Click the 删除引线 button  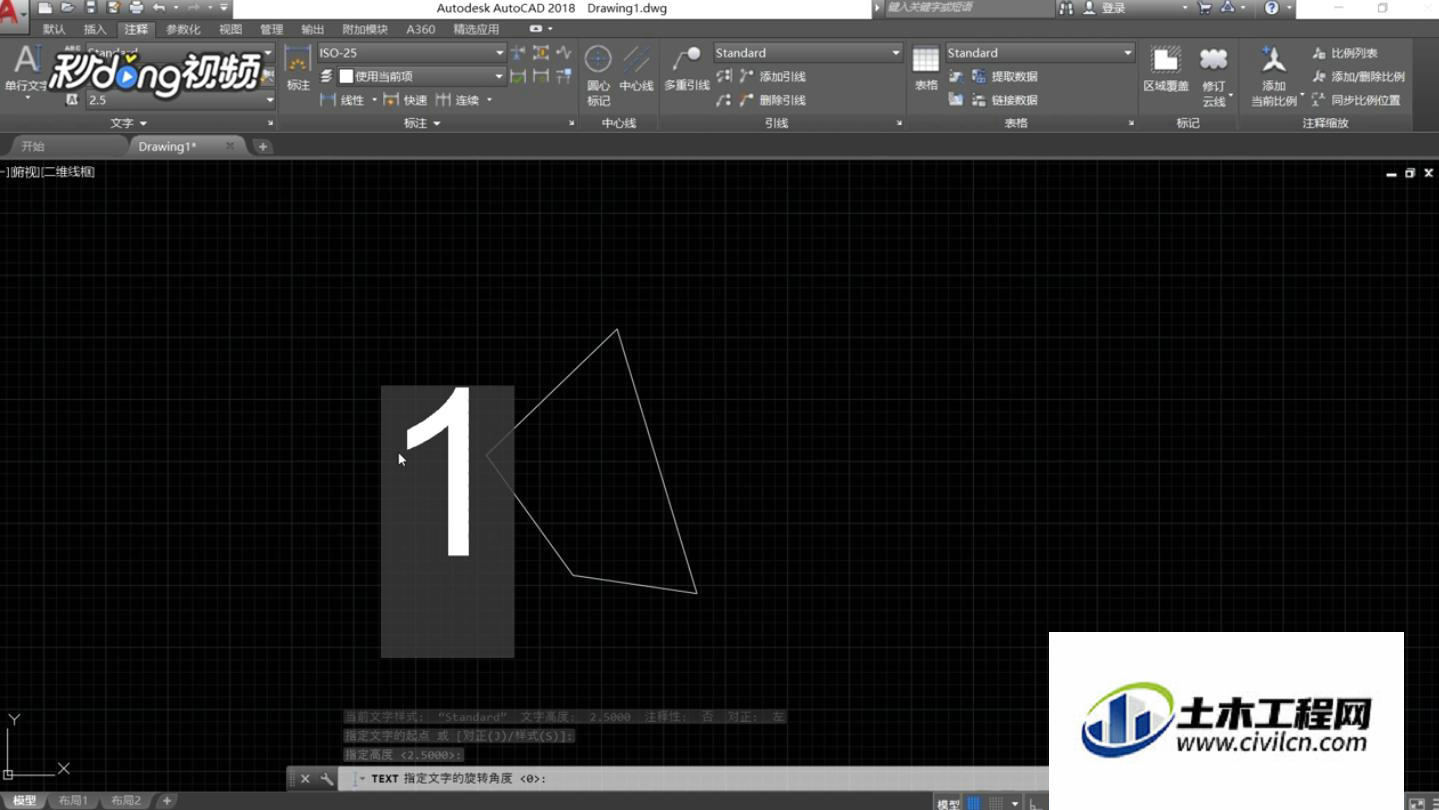pyautogui.click(x=772, y=100)
